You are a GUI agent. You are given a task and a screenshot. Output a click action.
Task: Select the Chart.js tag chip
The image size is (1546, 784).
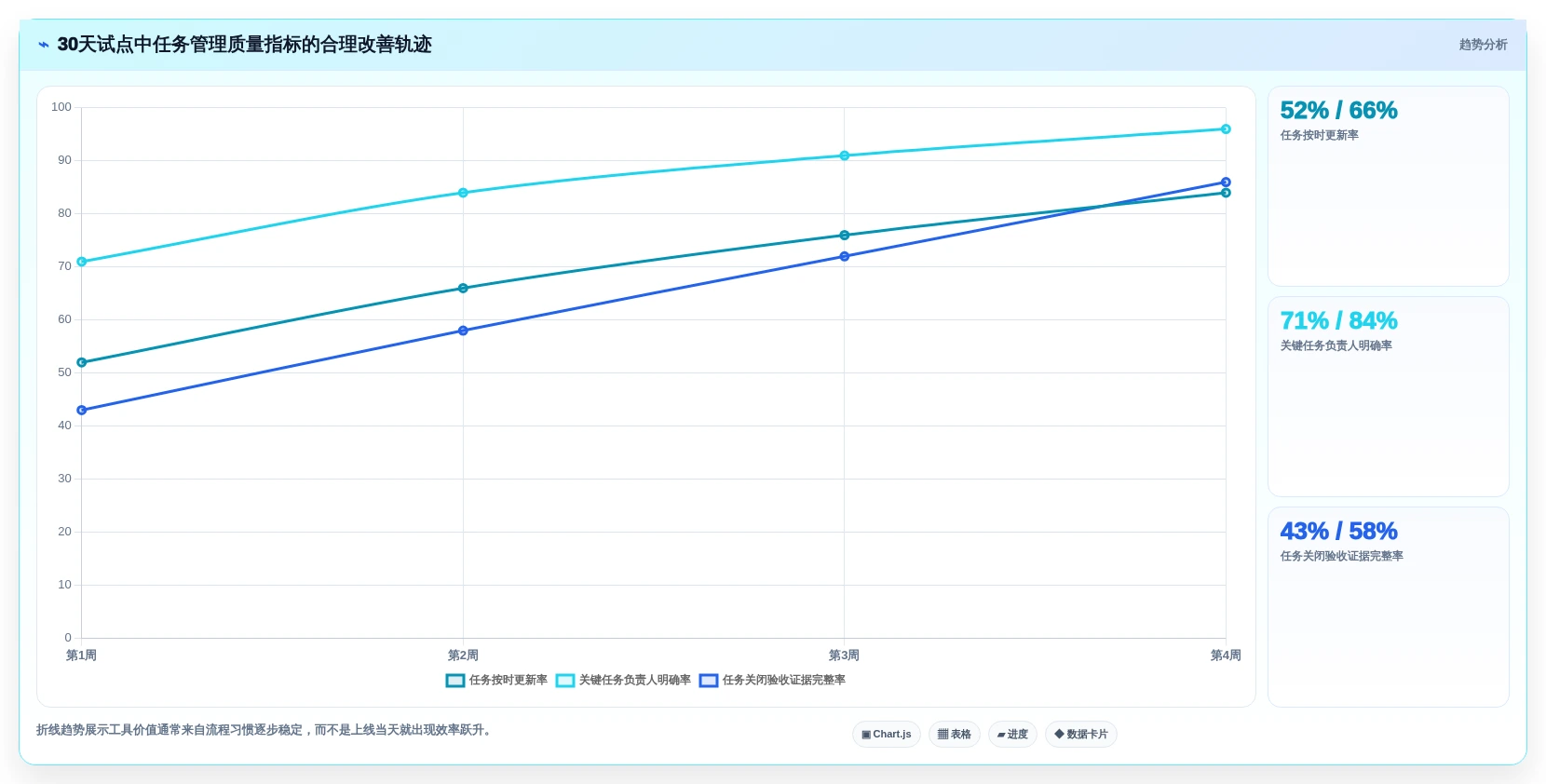[887, 735]
